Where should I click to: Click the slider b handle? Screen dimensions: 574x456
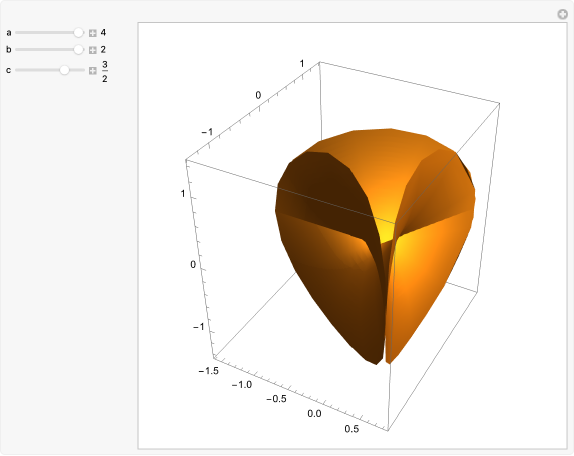coord(78,49)
